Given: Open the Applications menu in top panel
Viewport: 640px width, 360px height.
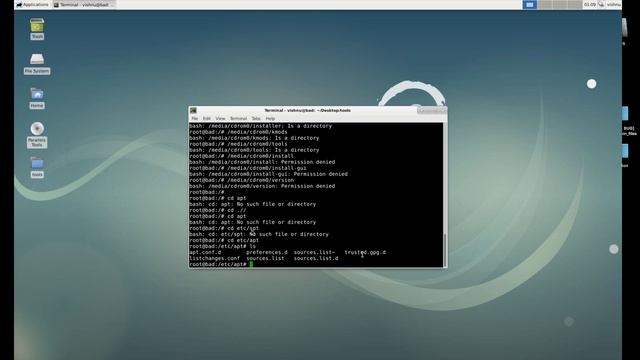Looking at the screenshot, I should pyautogui.click(x=32, y=4).
